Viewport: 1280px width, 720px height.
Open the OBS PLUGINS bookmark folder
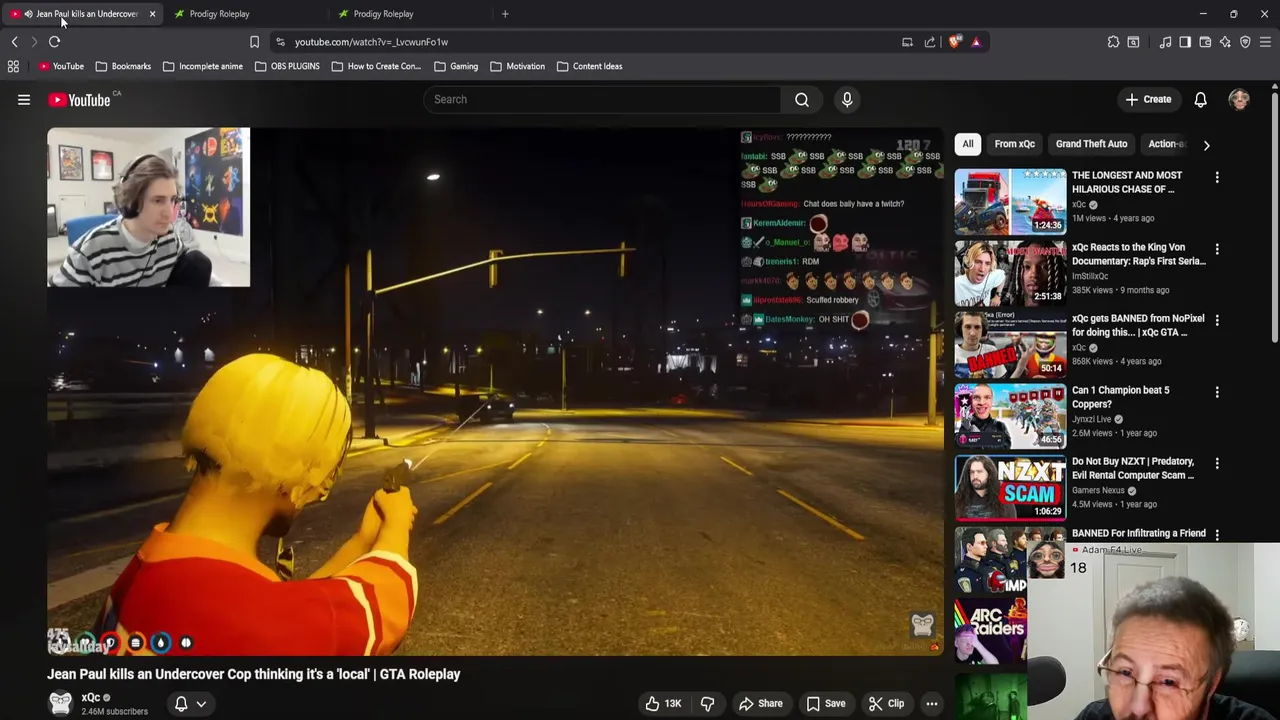pos(287,66)
